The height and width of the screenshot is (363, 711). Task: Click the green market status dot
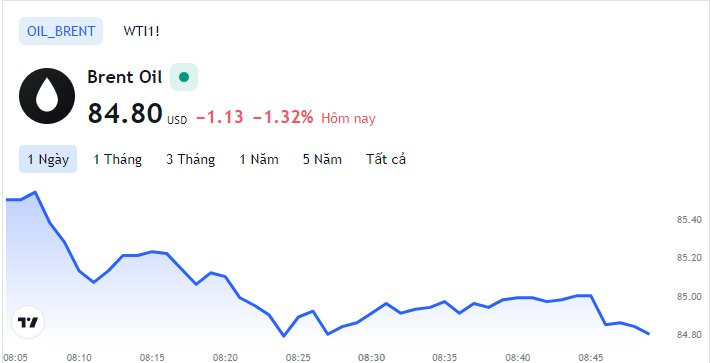pos(184,77)
